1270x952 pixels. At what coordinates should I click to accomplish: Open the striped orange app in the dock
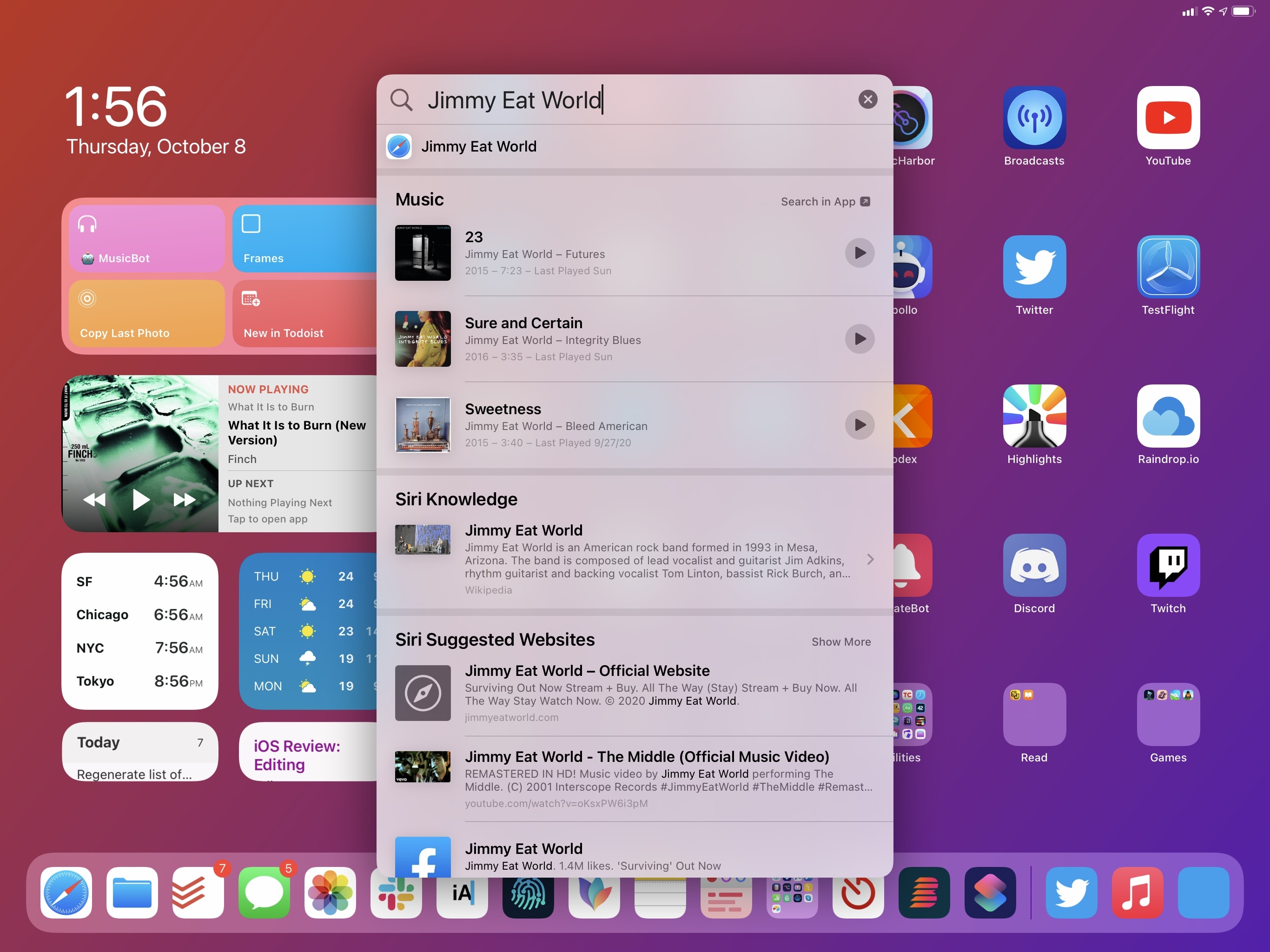924,893
